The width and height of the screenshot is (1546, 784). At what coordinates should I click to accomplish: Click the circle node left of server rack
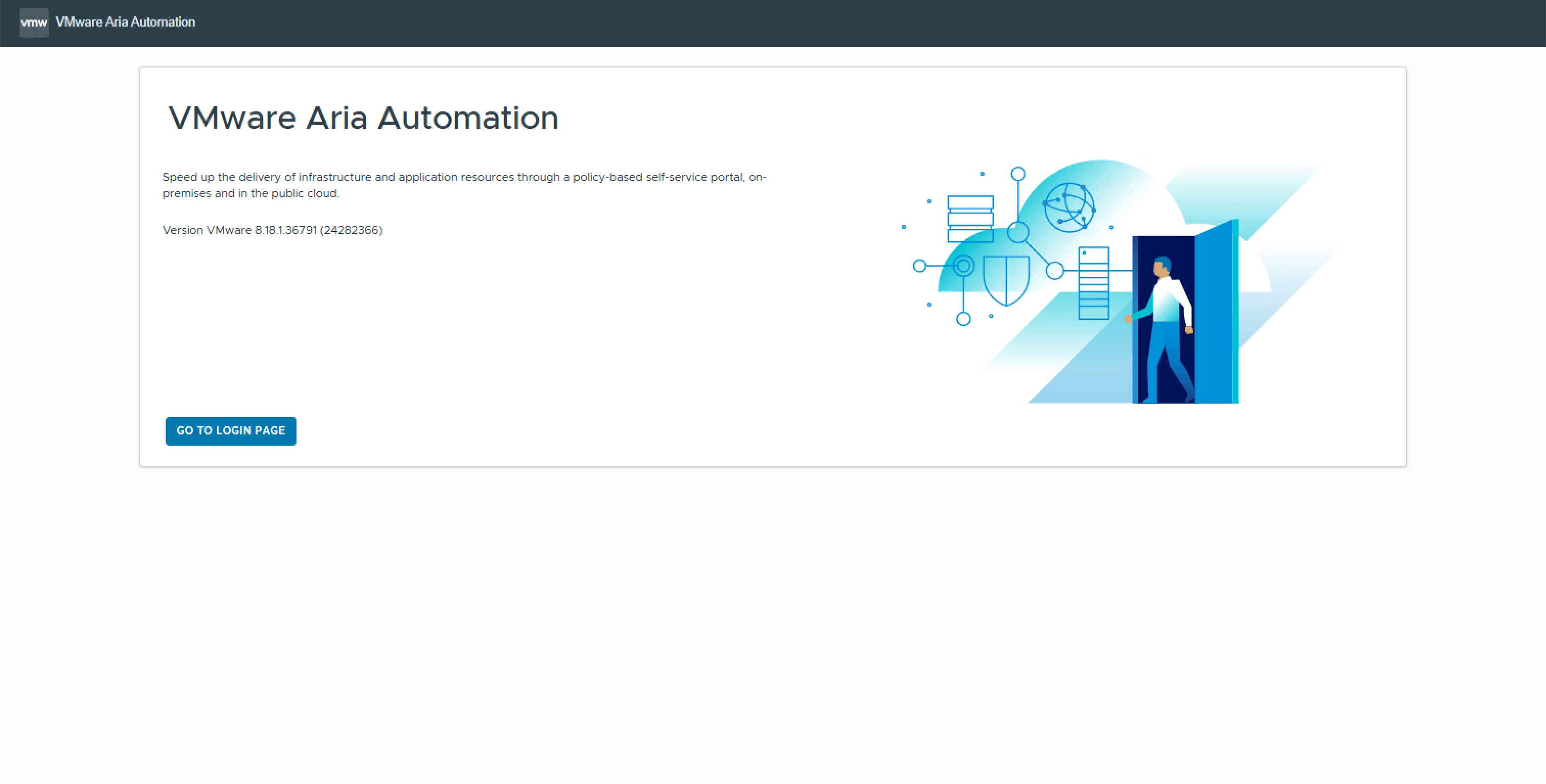click(x=1055, y=271)
